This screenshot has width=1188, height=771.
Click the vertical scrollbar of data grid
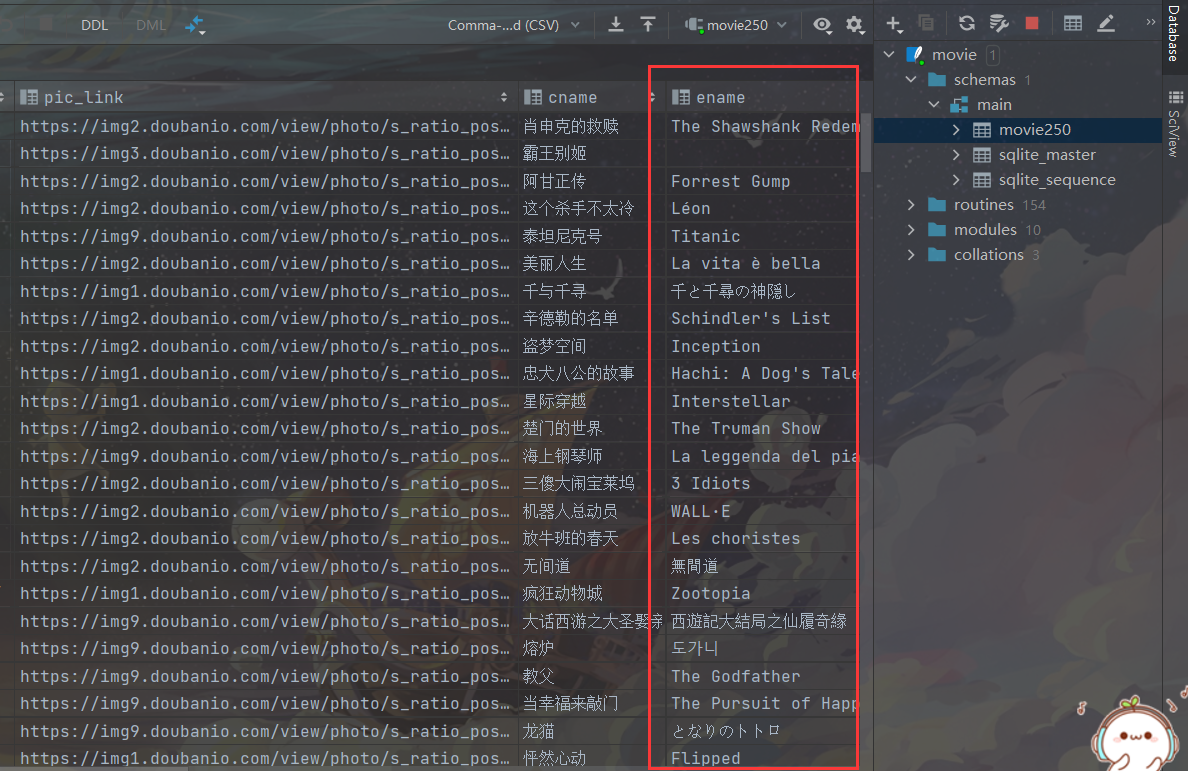click(865, 144)
